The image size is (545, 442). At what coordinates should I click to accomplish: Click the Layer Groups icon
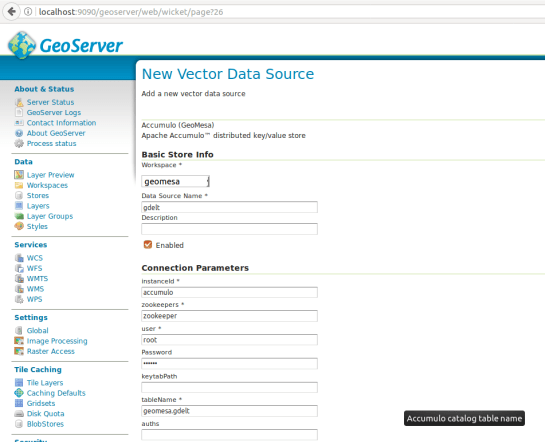[x=19, y=216]
